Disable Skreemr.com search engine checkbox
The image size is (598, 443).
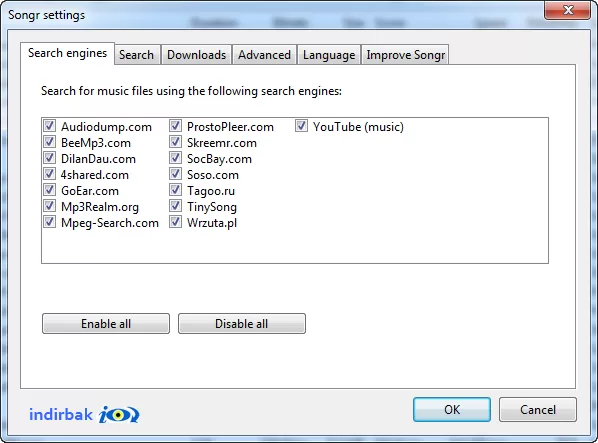click(x=175, y=142)
